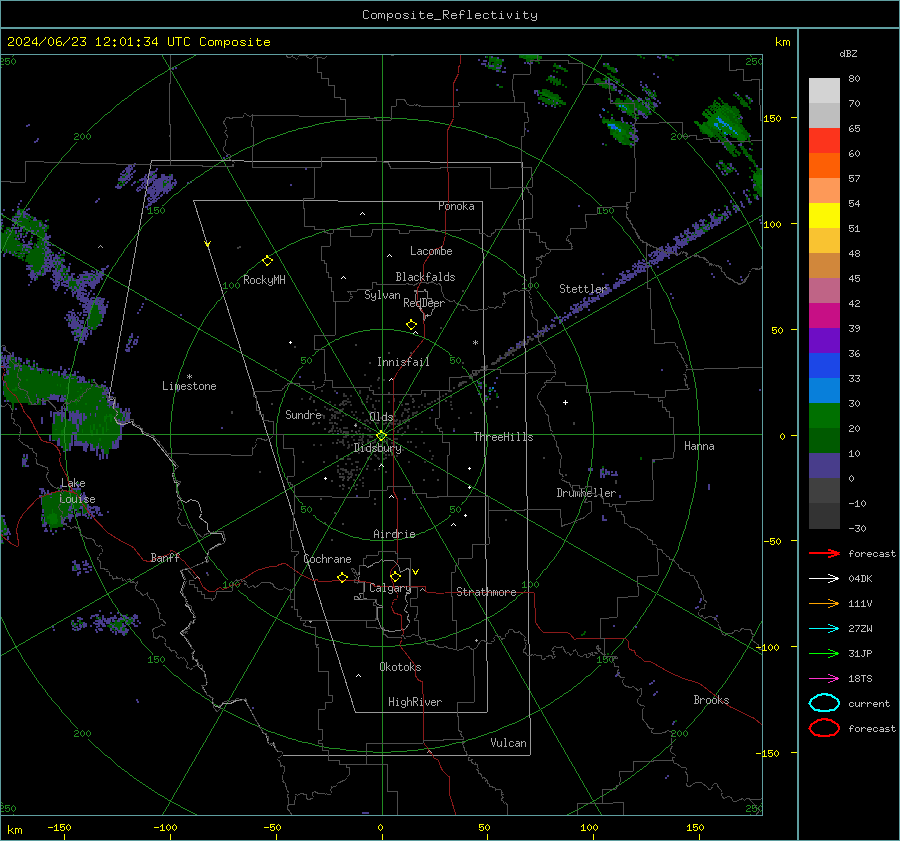Click the Vulcan label
Viewport: 900px width, 841px height.
coord(509,743)
